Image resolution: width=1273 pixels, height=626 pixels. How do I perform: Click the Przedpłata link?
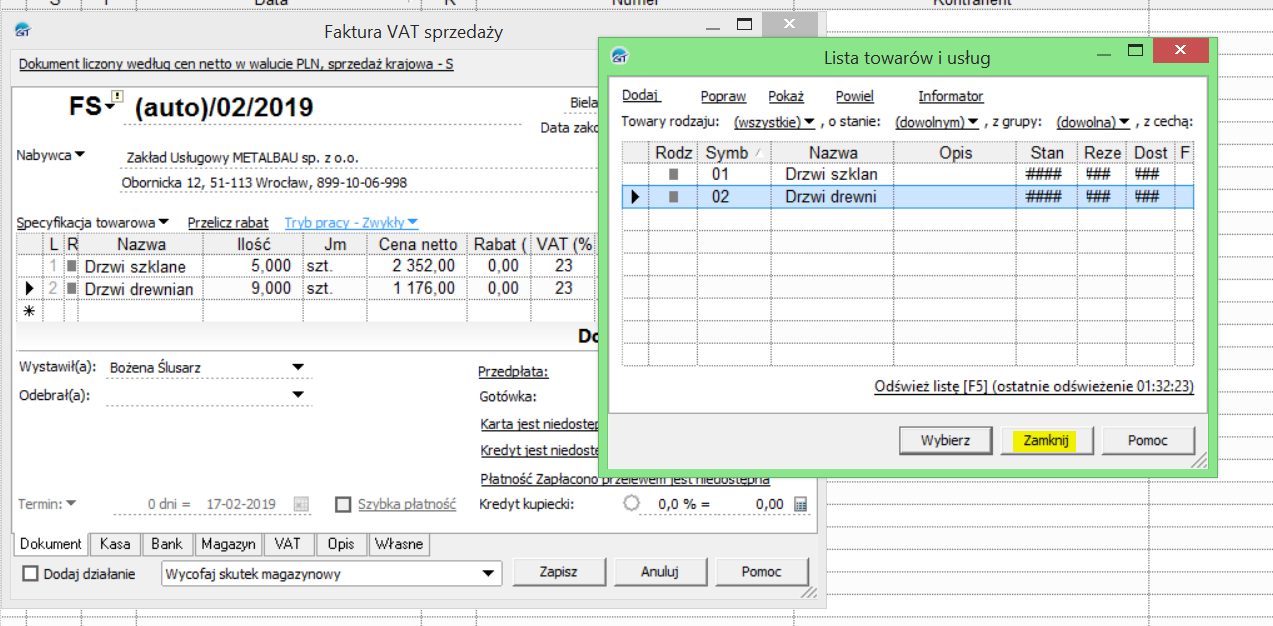pyautogui.click(x=514, y=371)
